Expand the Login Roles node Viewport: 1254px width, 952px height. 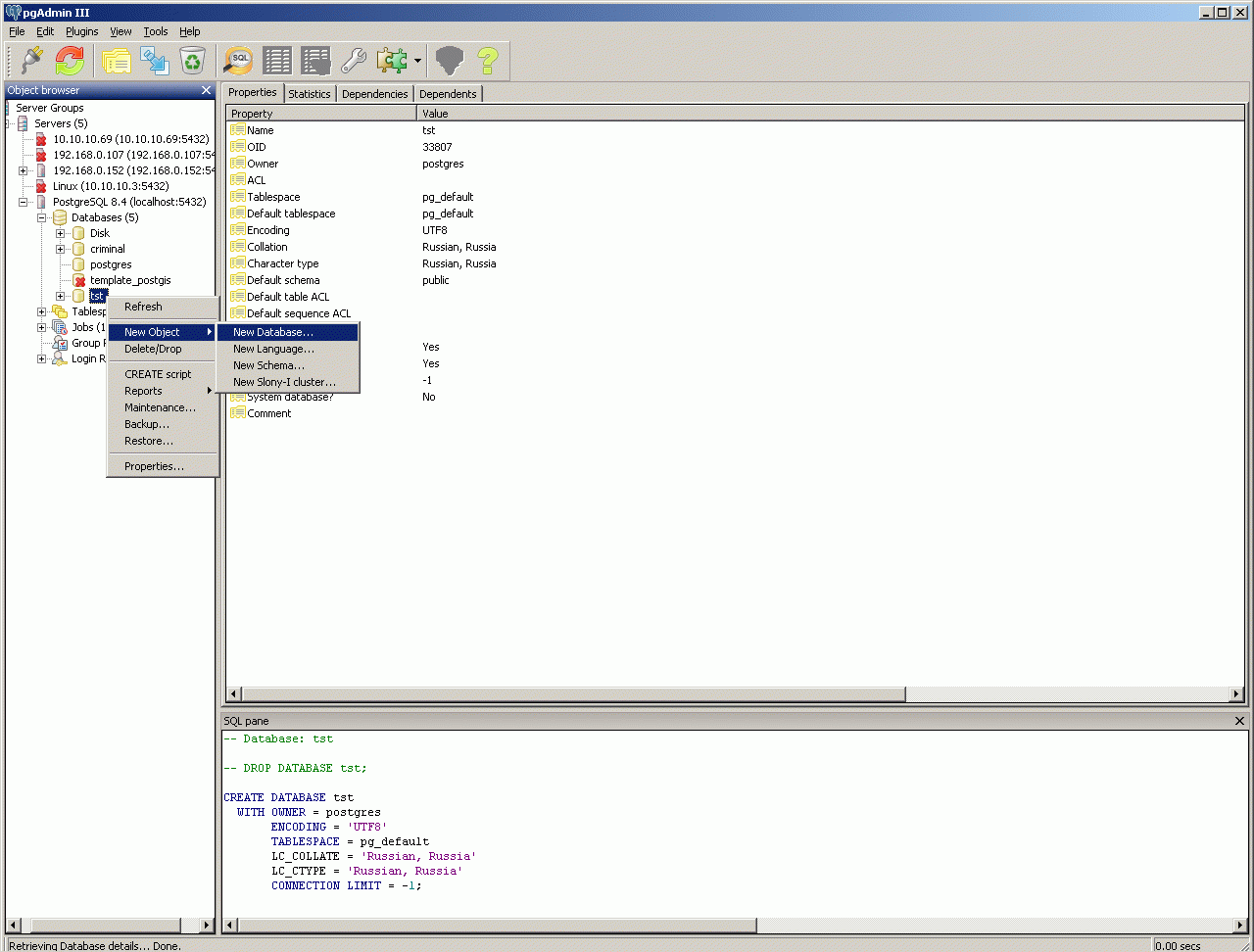point(41,358)
